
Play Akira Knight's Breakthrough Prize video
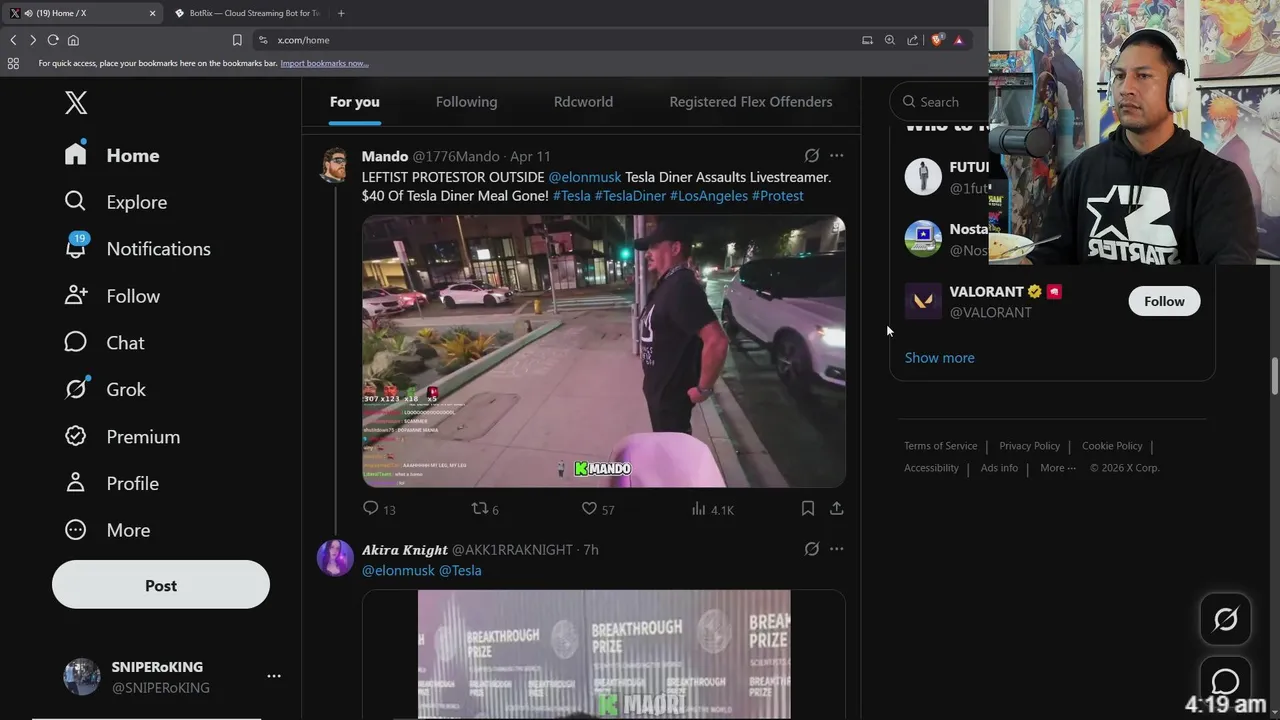click(604, 654)
